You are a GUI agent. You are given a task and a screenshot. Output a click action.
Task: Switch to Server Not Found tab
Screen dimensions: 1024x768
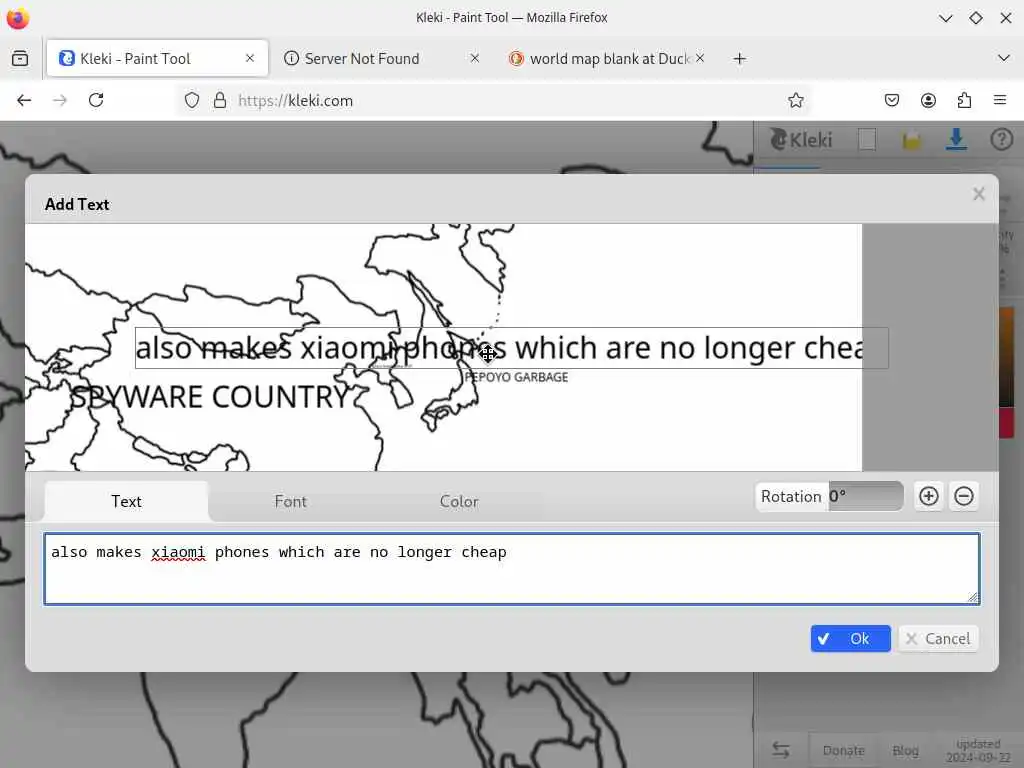(362, 59)
